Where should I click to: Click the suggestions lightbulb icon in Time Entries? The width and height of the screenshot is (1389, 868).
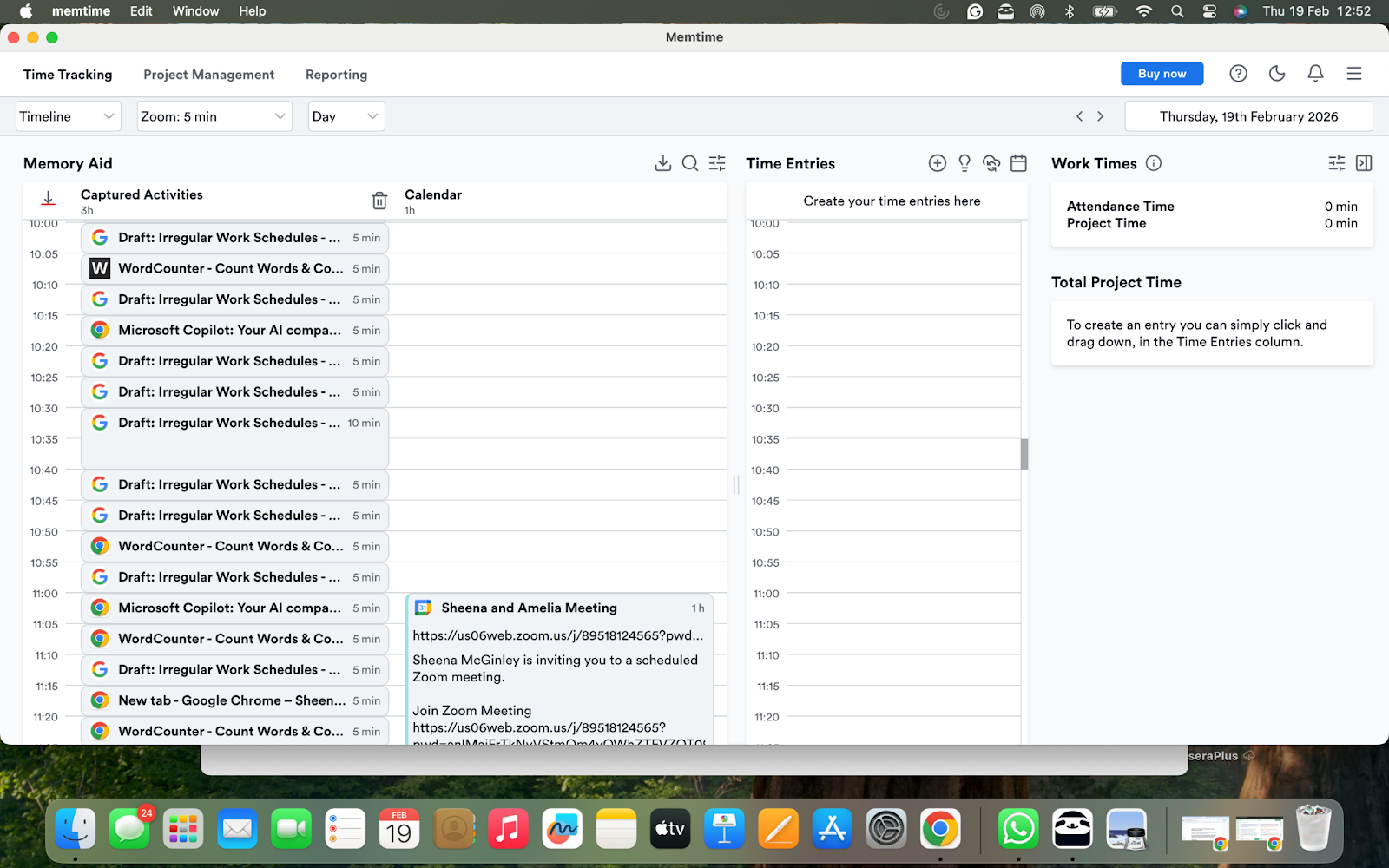click(964, 163)
